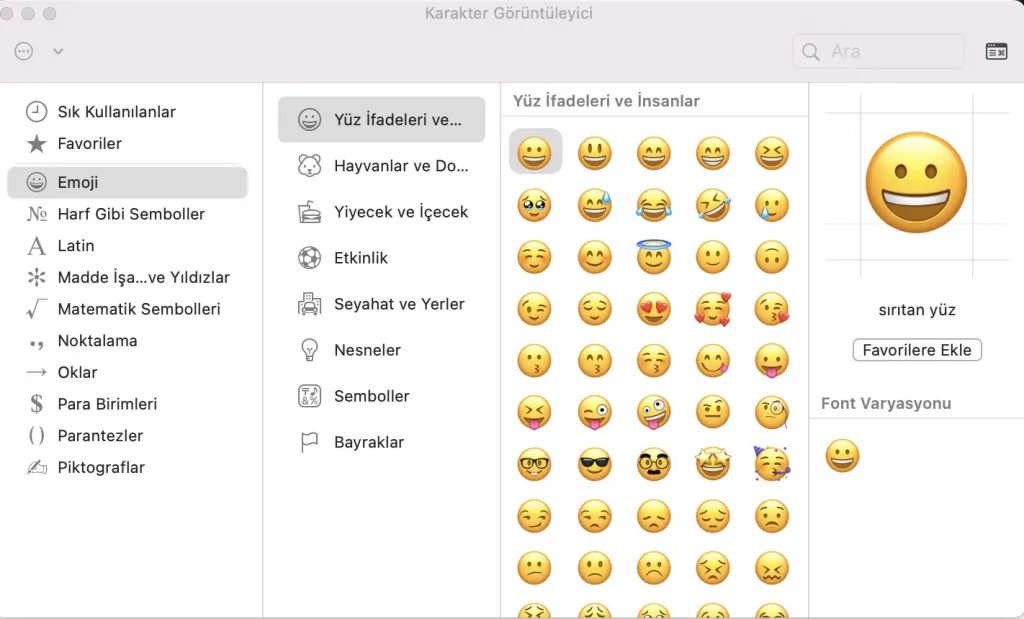Select the Nesneler subcategory
Viewport: 1024px width, 619px height.
(381, 350)
